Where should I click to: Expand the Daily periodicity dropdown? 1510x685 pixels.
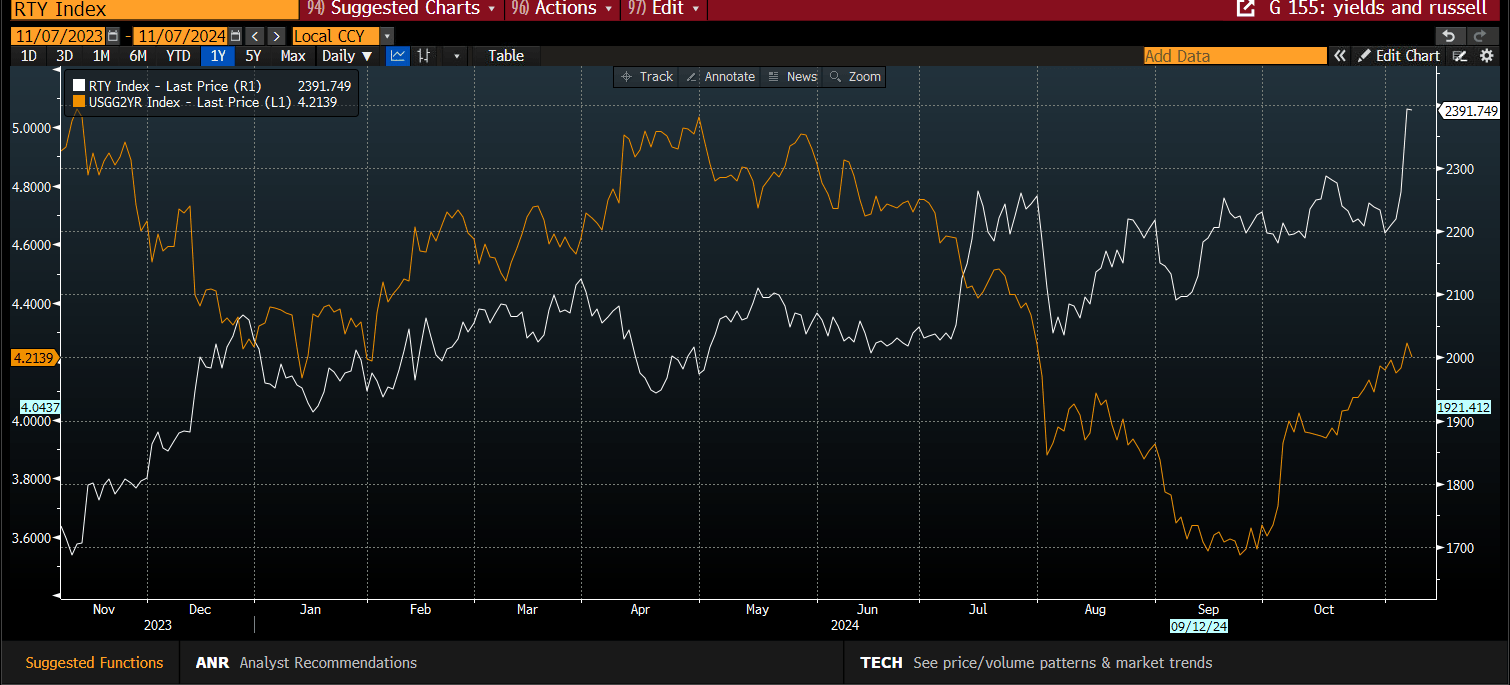(347, 56)
